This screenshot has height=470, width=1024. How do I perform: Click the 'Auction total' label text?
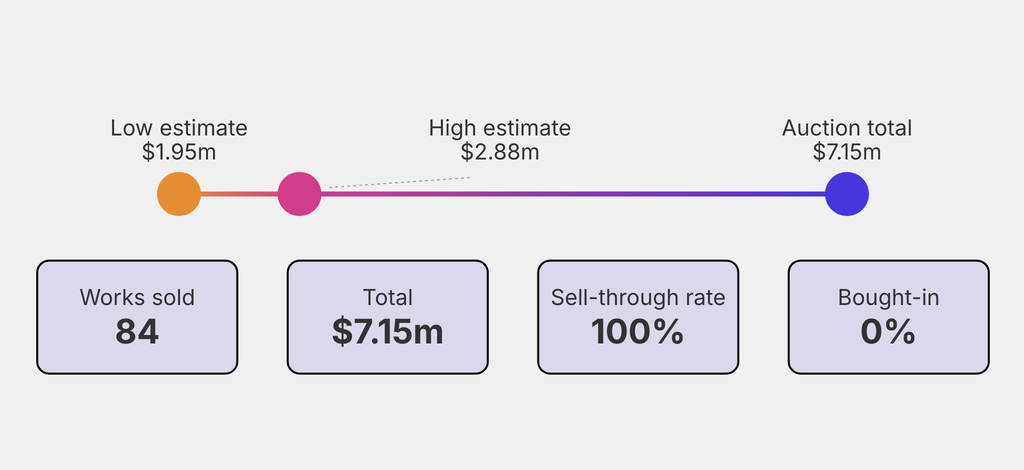[x=847, y=128]
